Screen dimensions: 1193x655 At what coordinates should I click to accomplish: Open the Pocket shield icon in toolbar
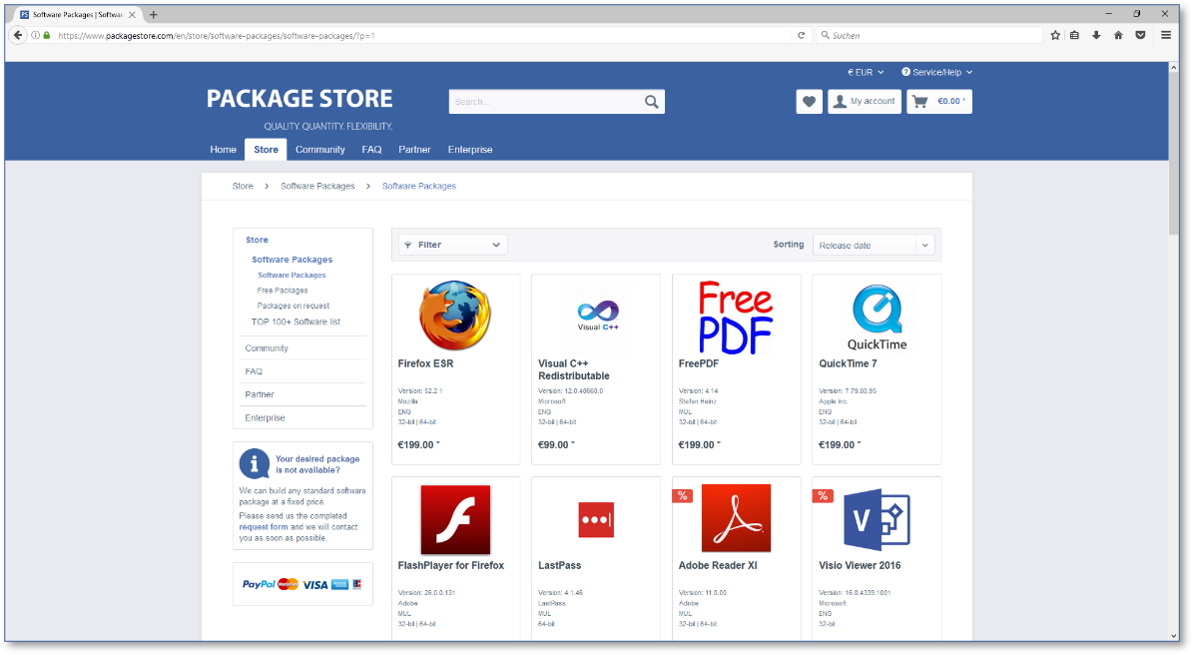[1141, 35]
